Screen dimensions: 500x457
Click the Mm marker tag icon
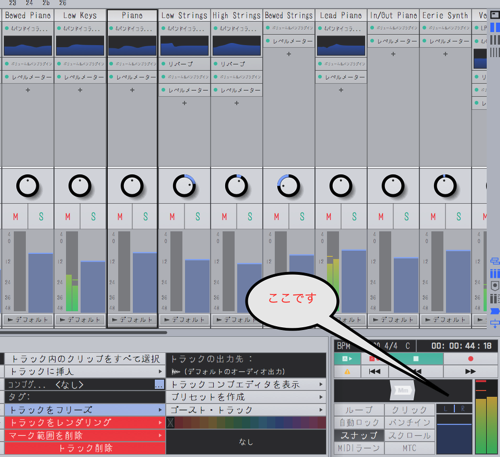(403, 390)
